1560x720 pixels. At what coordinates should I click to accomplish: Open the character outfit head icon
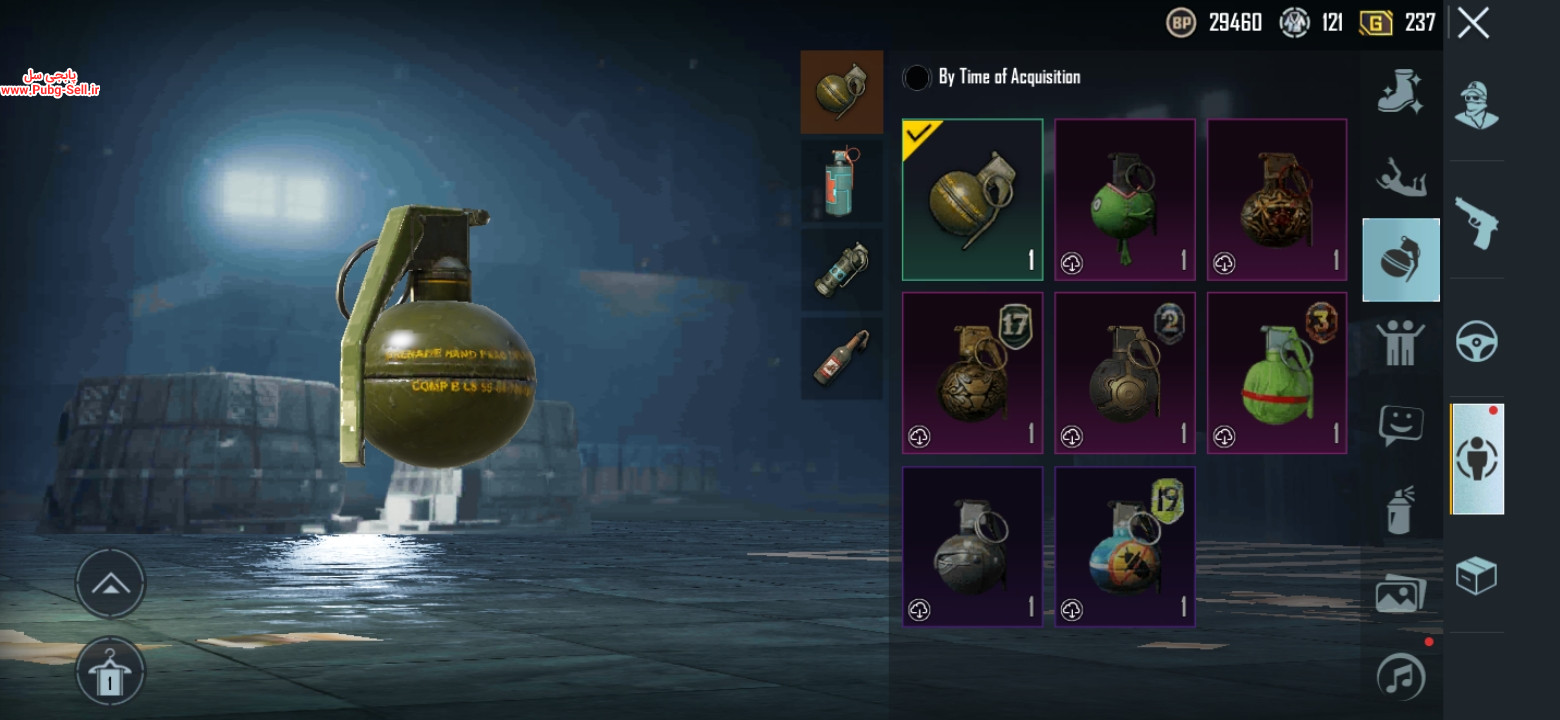coord(1476,105)
